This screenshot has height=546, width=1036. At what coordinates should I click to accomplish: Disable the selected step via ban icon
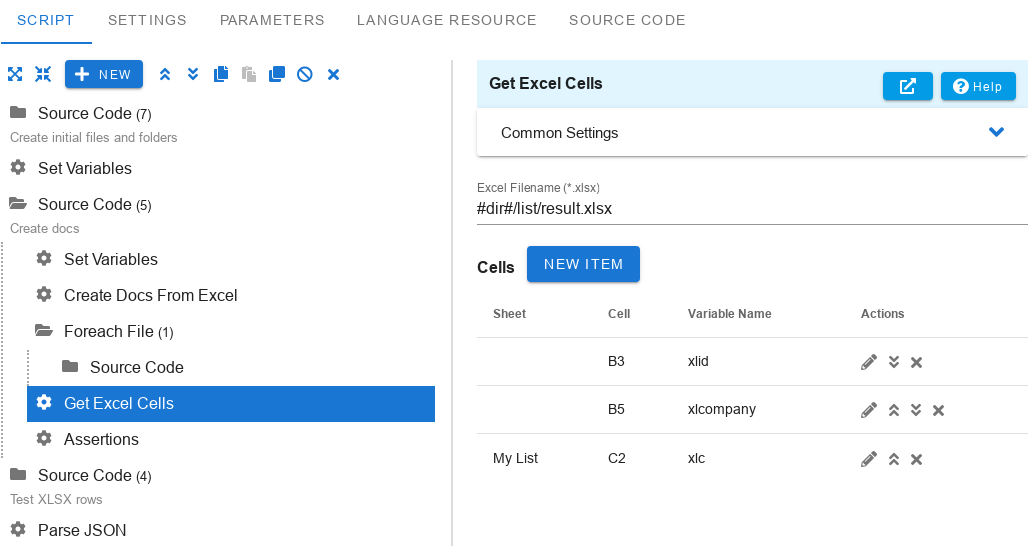[x=305, y=74]
